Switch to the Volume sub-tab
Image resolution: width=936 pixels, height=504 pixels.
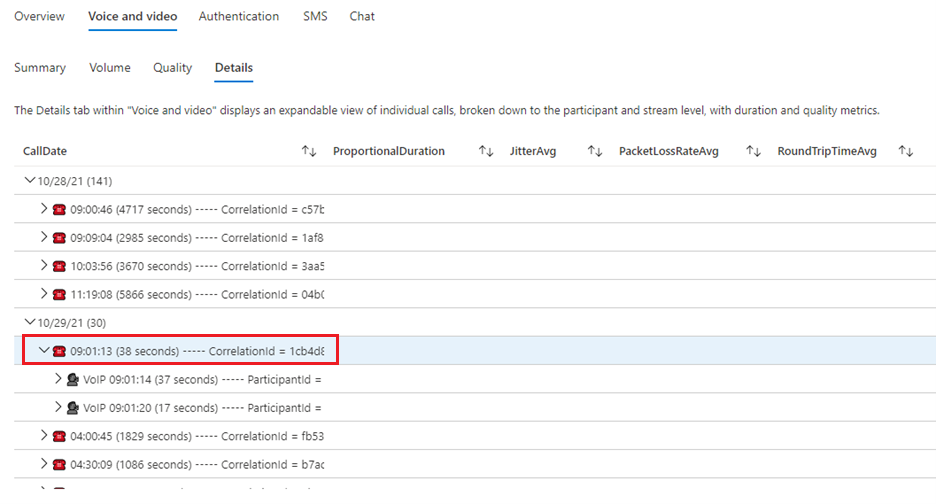point(110,67)
